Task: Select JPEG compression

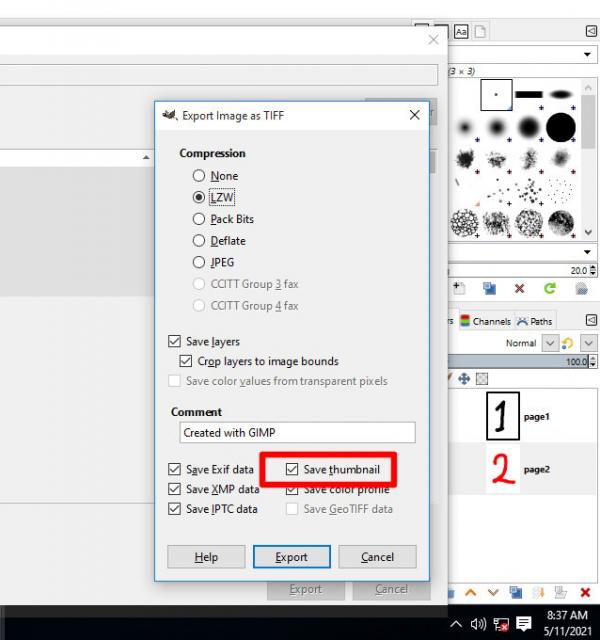Action: tap(213, 262)
